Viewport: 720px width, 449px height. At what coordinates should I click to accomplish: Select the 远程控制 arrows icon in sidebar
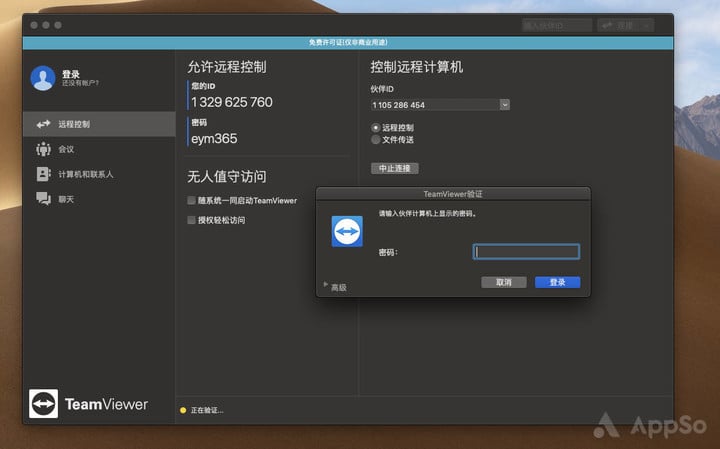pyautogui.click(x=43, y=124)
